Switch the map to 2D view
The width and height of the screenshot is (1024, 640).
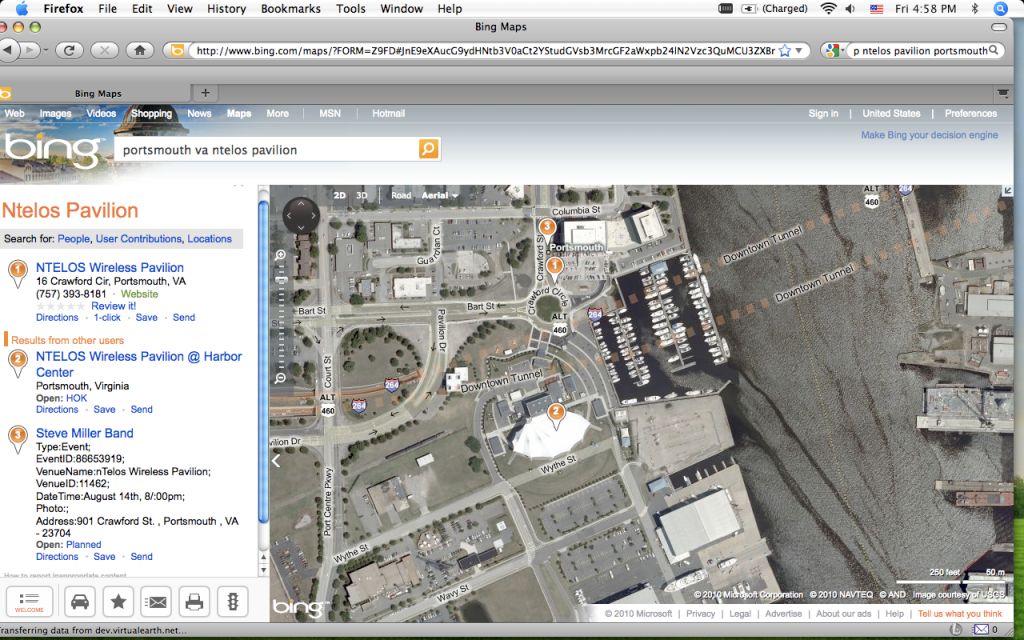pyautogui.click(x=340, y=195)
